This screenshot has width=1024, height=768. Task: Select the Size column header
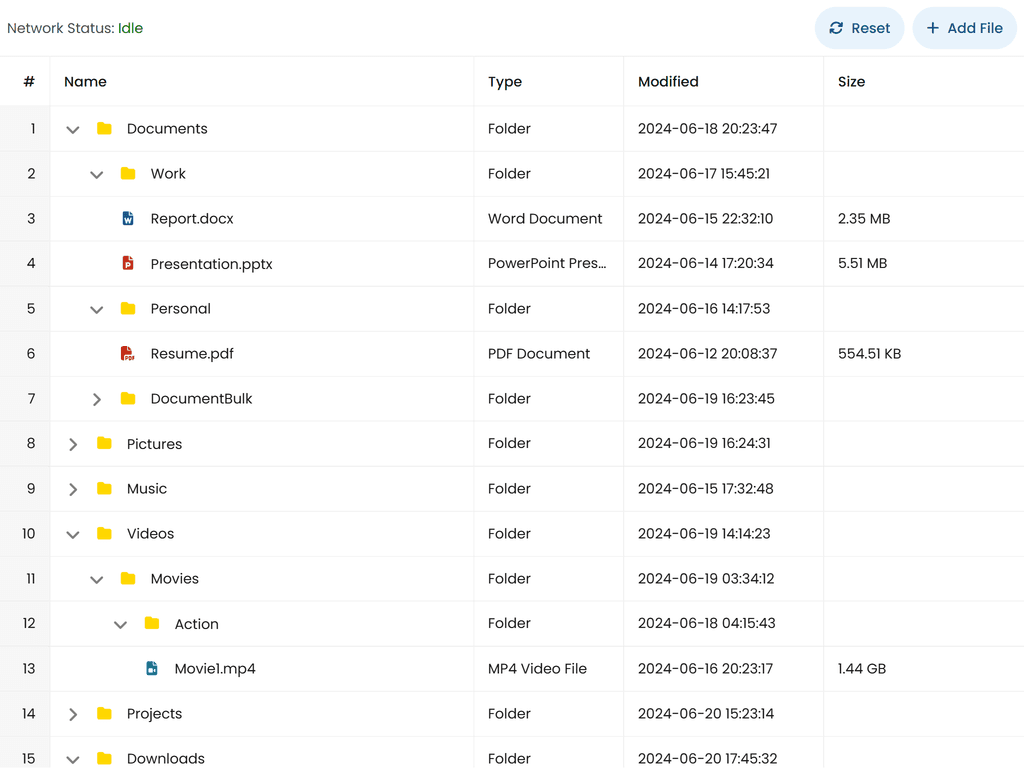[x=851, y=82]
